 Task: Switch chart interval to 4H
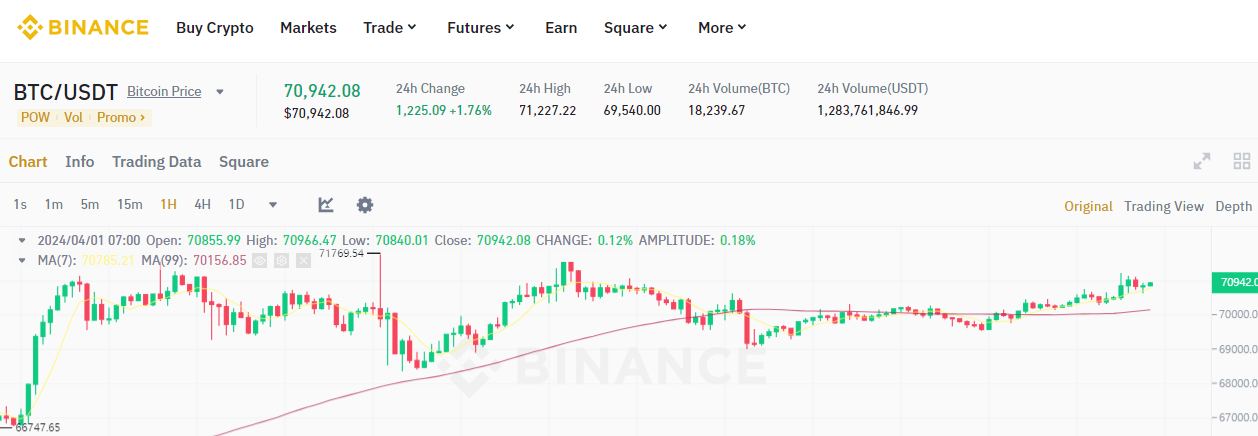click(x=202, y=205)
